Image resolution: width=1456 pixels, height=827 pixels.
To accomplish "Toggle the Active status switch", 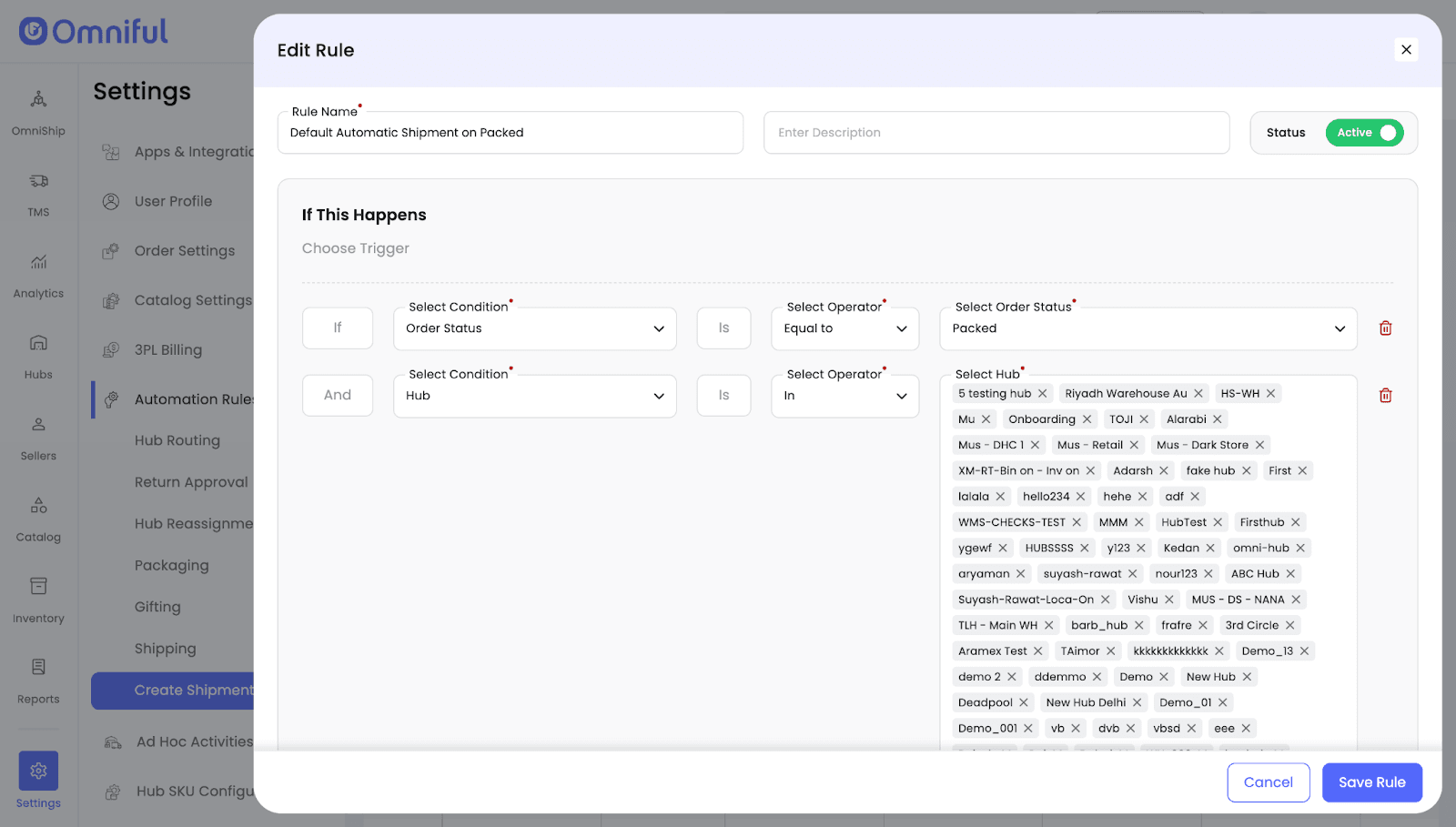I will click(x=1364, y=133).
